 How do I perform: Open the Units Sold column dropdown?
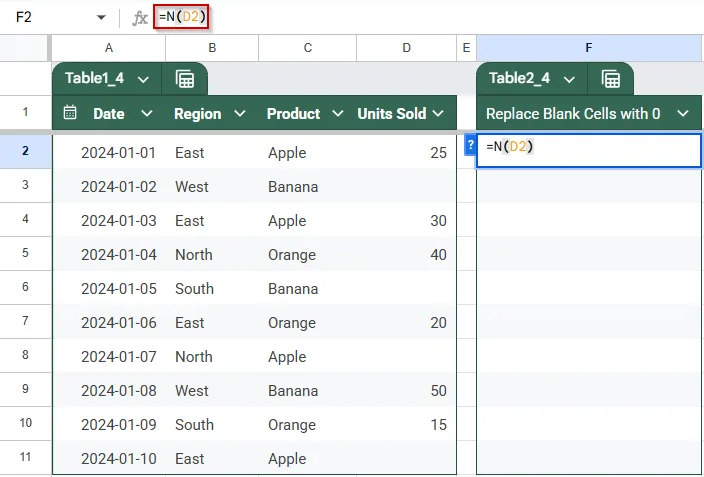438,113
